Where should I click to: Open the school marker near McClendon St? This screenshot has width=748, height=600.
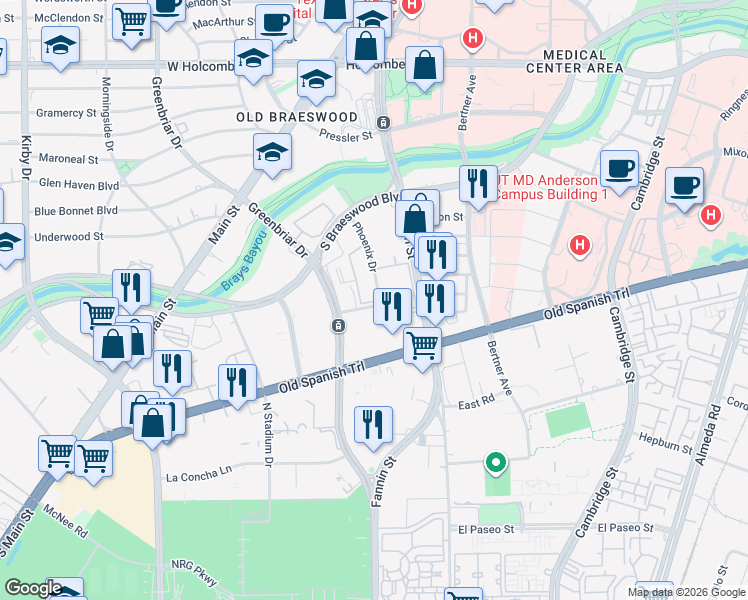[x=60, y=46]
